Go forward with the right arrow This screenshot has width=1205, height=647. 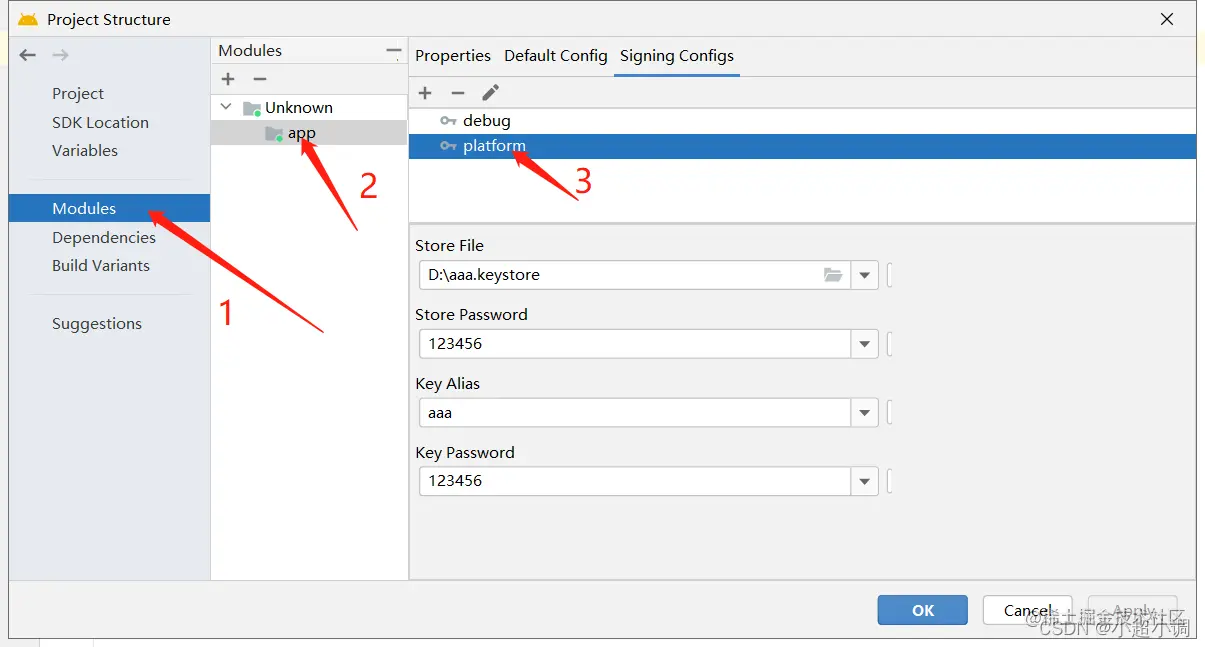[x=60, y=55]
